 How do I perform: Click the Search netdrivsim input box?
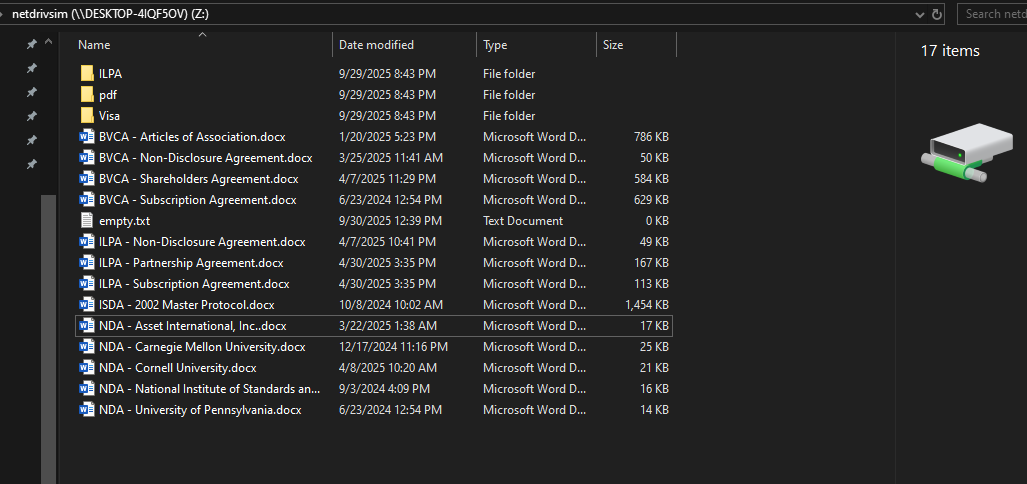click(993, 14)
